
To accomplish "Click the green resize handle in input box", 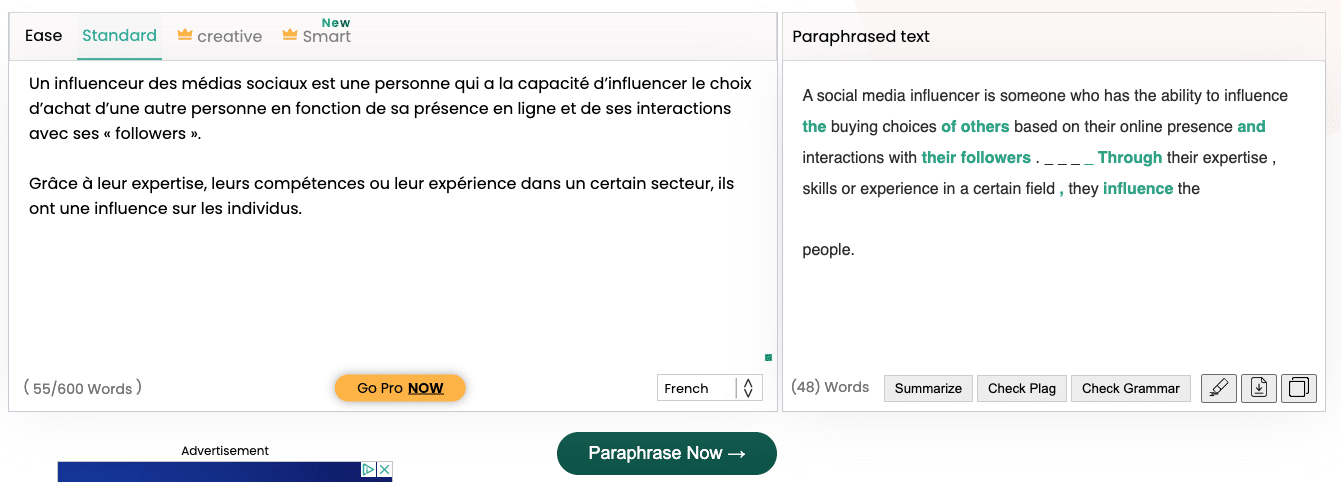I will click(768, 357).
